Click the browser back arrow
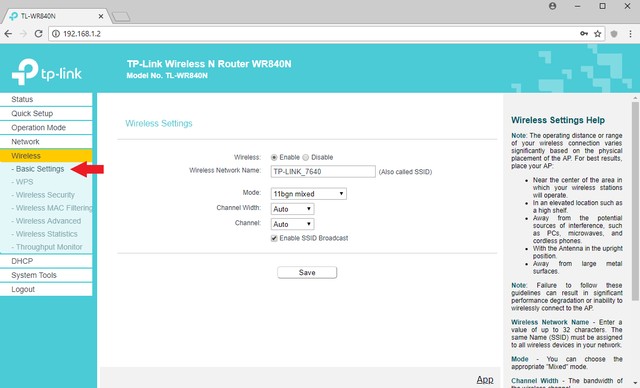This screenshot has width=640, height=388. pos(8,34)
